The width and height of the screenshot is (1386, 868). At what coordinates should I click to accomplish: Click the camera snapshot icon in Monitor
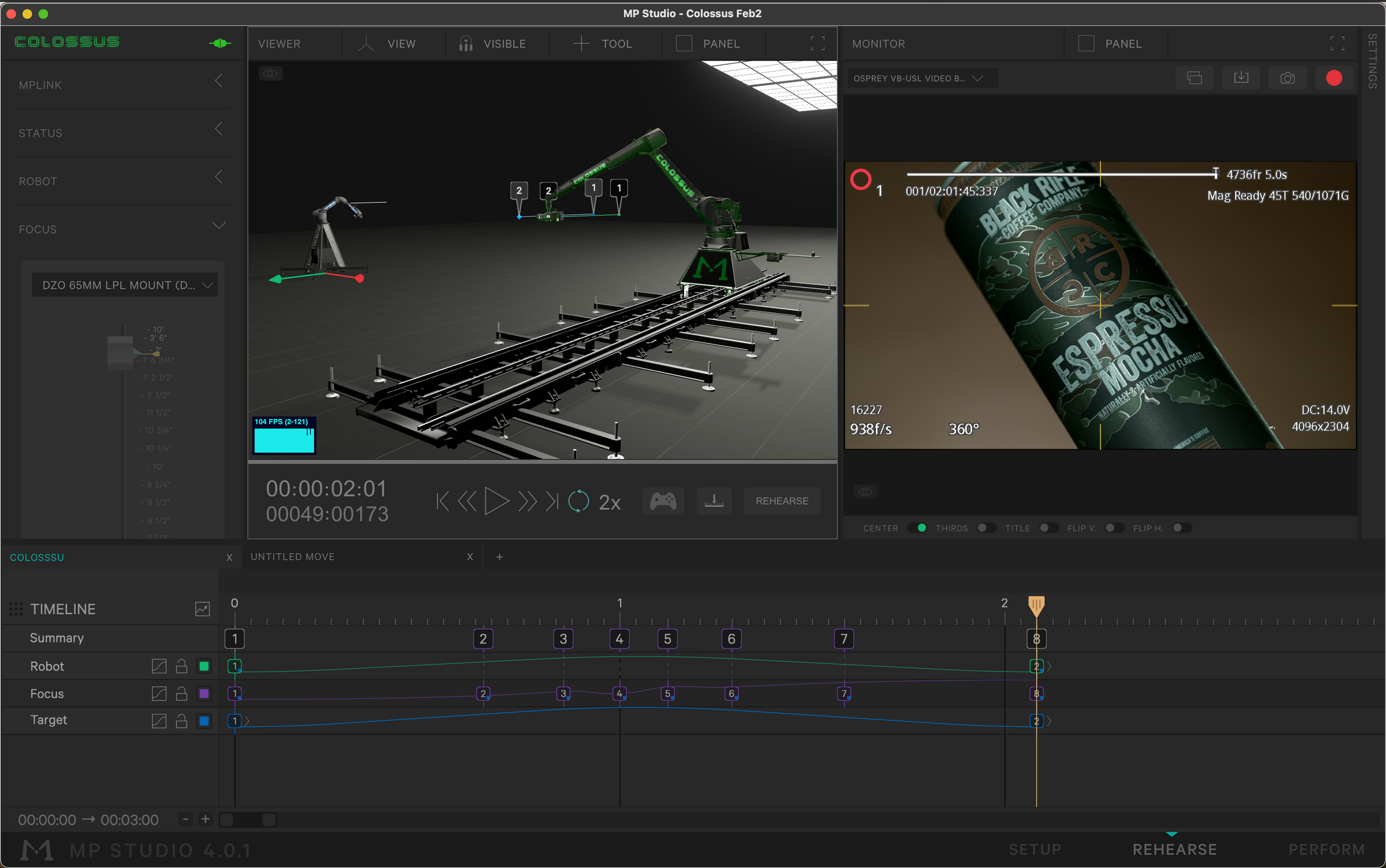point(1287,78)
